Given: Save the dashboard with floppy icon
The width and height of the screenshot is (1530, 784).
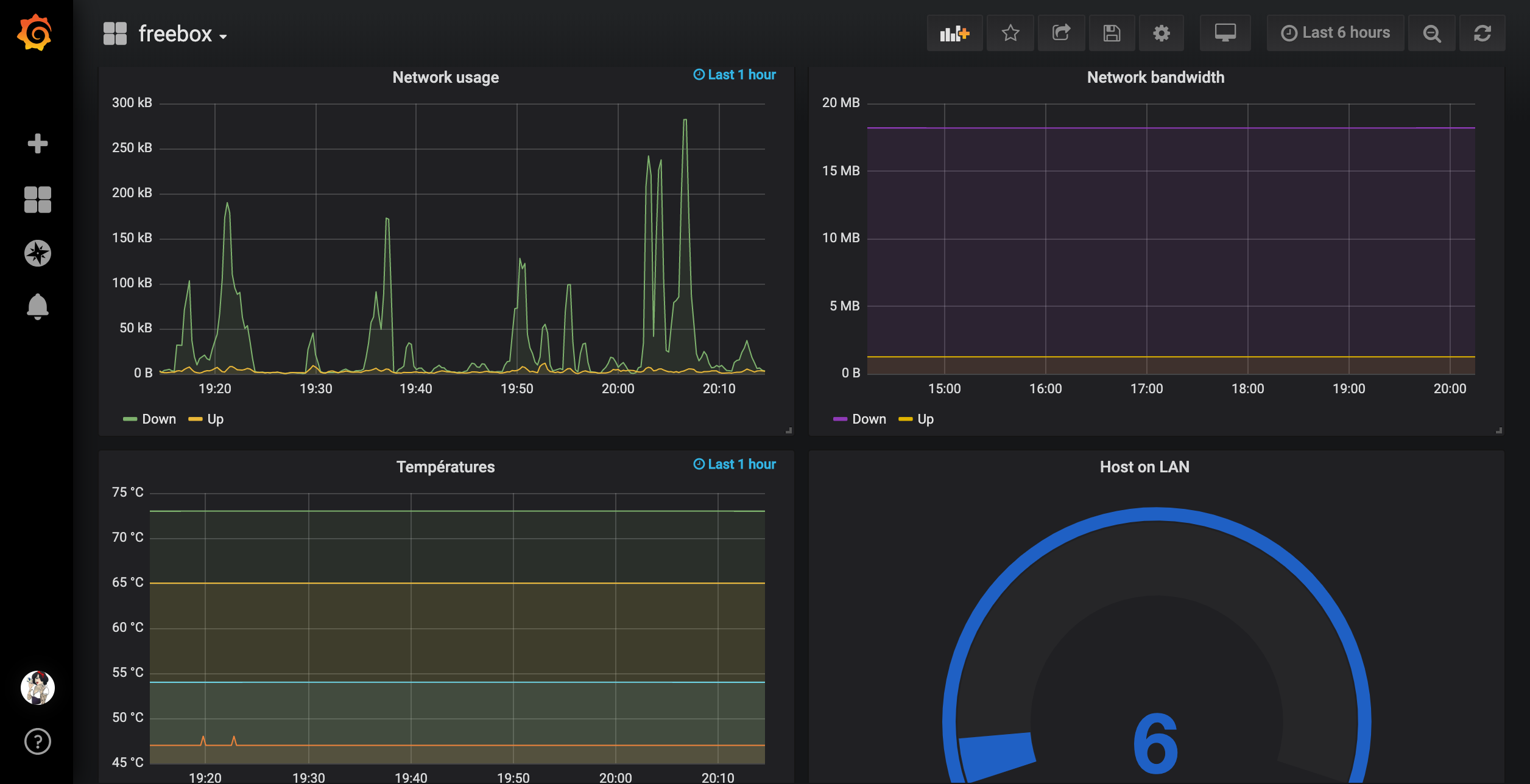Looking at the screenshot, I should (1112, 33).
